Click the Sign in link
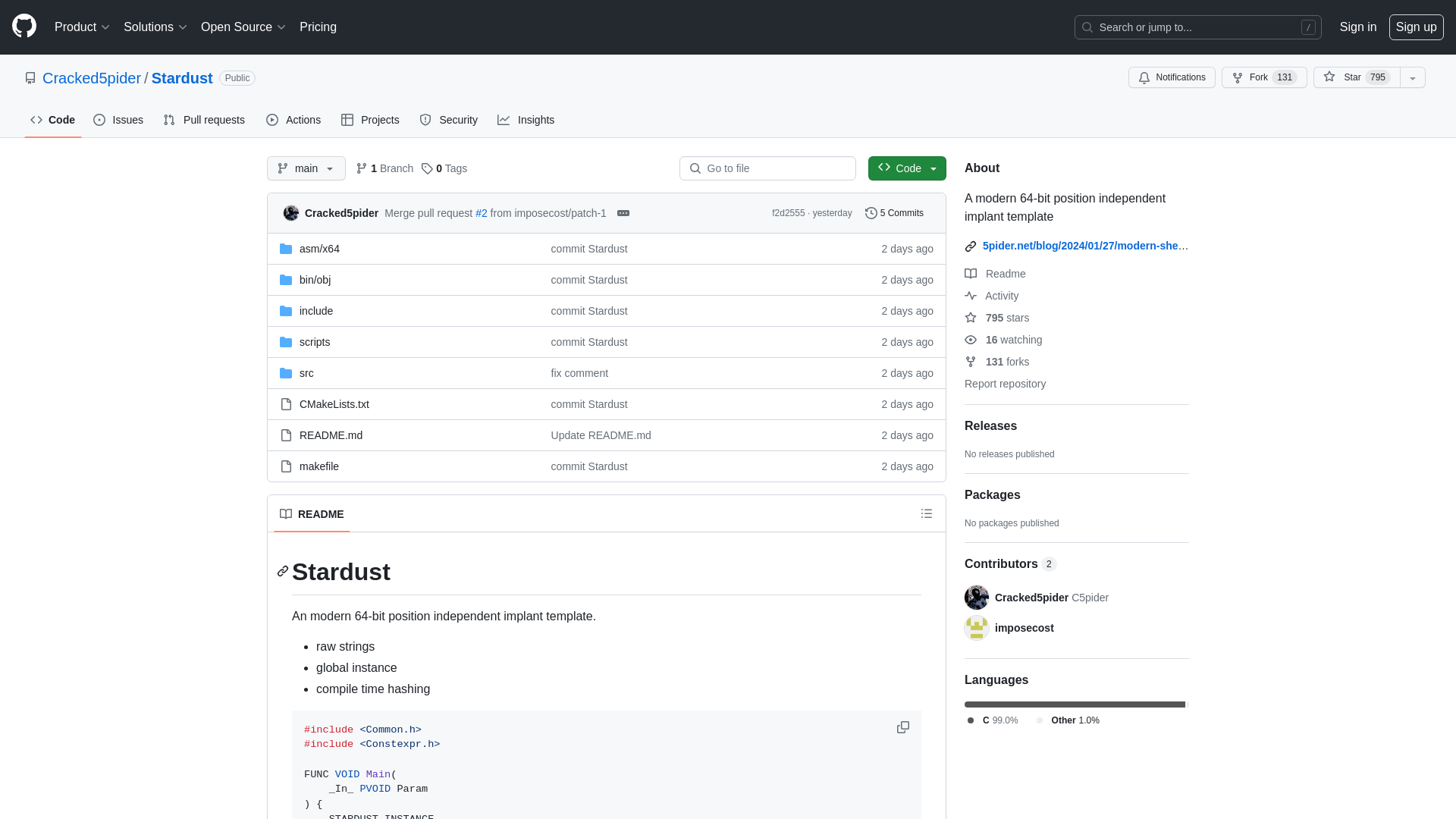 (1357, 27)
